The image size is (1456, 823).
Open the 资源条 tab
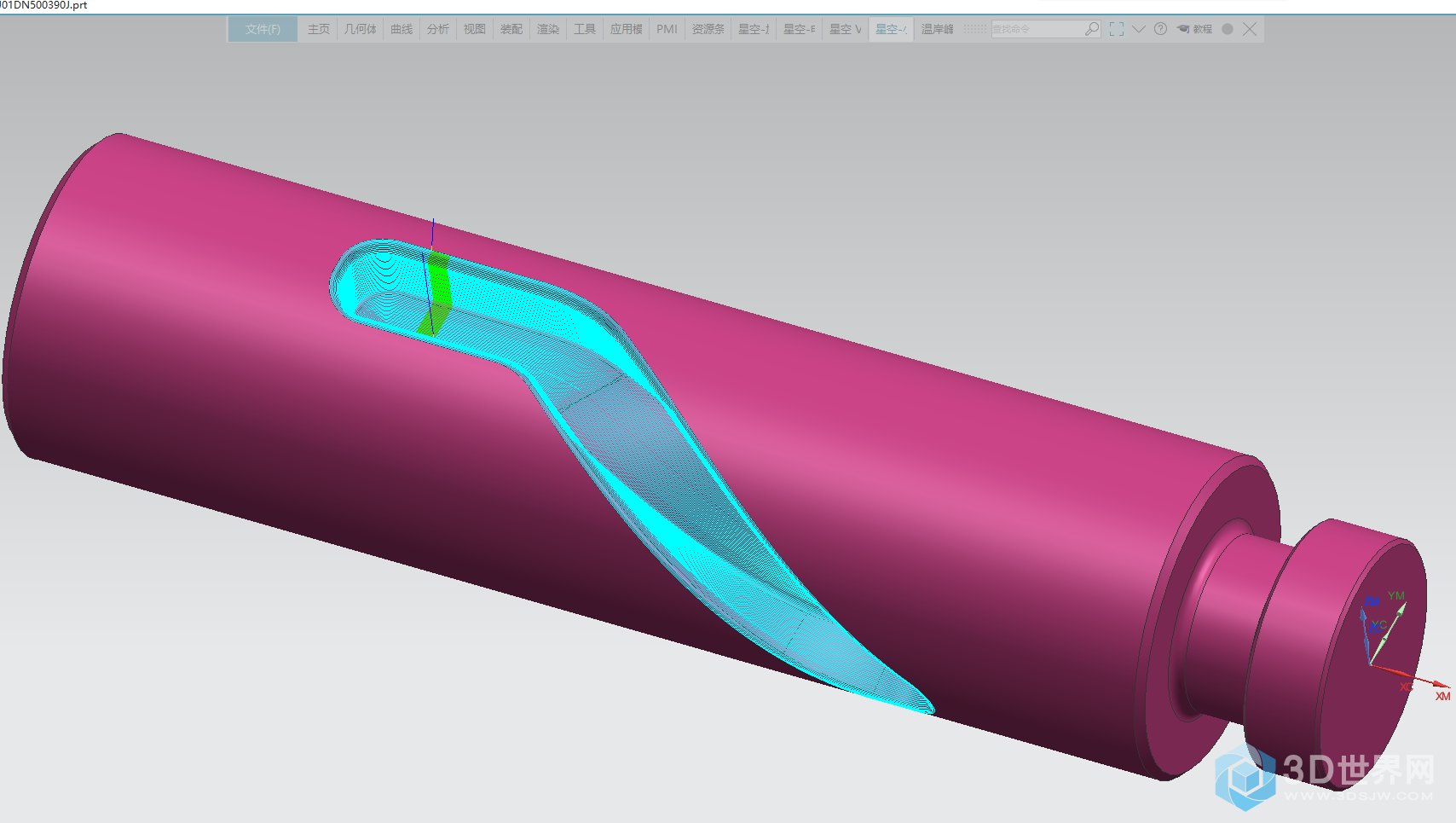pyautogui.click(x=708, y=29)
